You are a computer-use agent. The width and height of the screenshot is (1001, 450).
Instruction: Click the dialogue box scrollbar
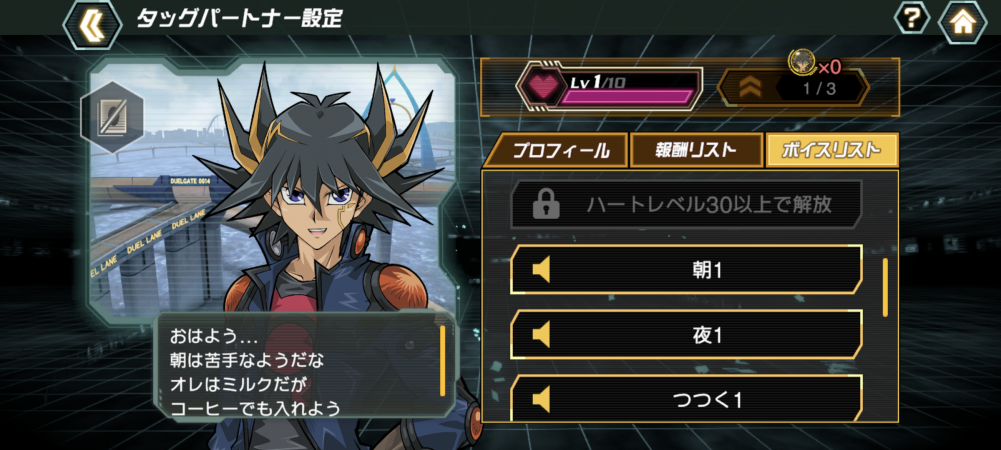442,361
